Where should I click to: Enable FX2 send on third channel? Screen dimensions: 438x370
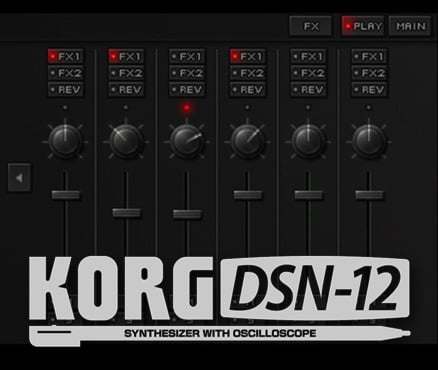coord(187,73)
